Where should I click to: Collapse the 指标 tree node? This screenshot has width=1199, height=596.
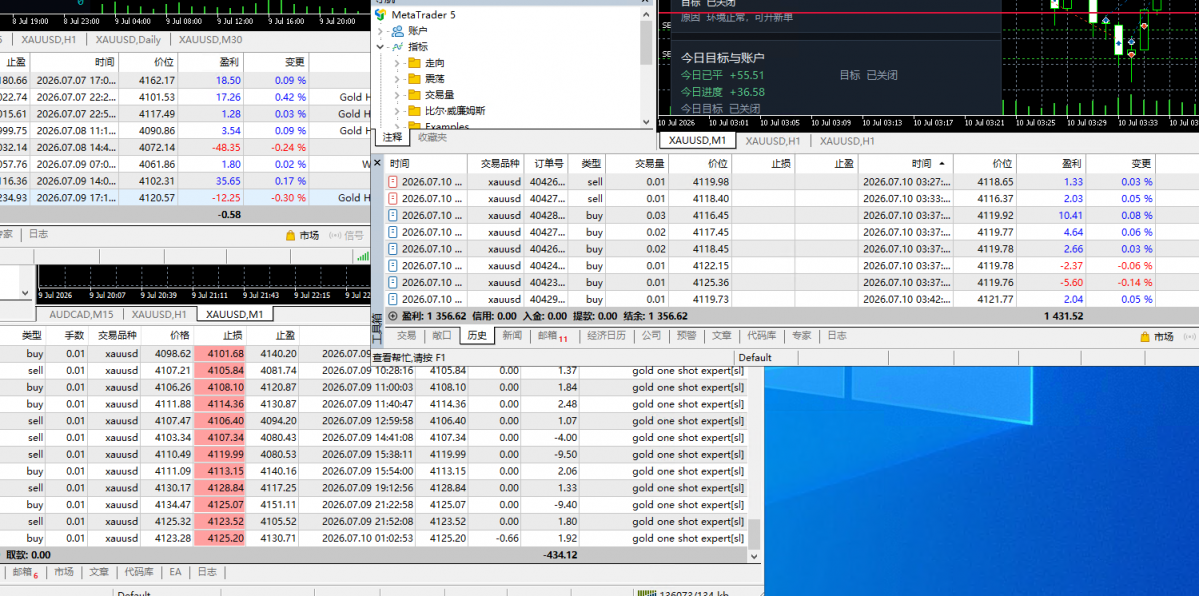click(380, 47)
